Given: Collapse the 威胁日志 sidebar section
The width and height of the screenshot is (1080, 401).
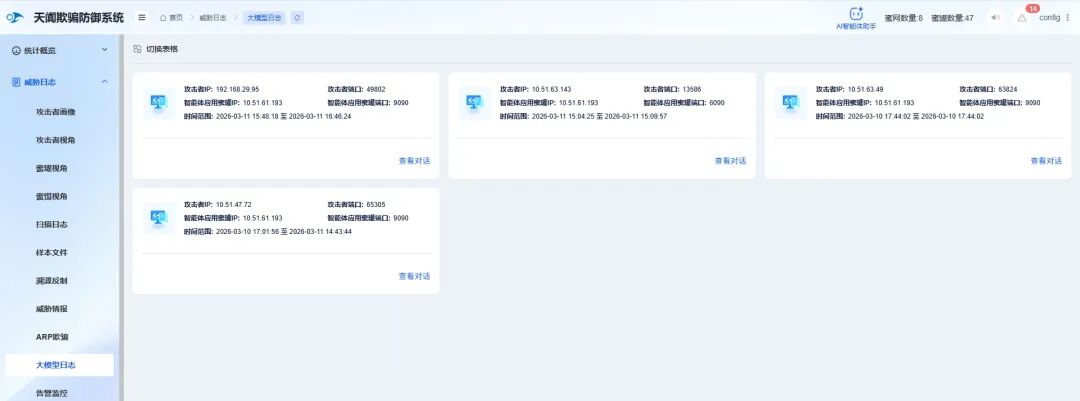Looking at the screenshot, I should point(60,81).
